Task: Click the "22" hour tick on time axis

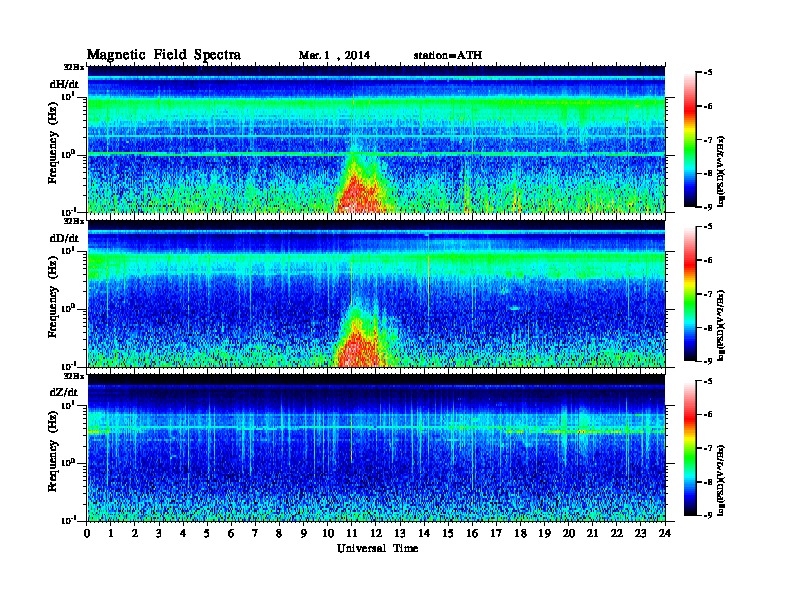Action: [x=617, y=534]
